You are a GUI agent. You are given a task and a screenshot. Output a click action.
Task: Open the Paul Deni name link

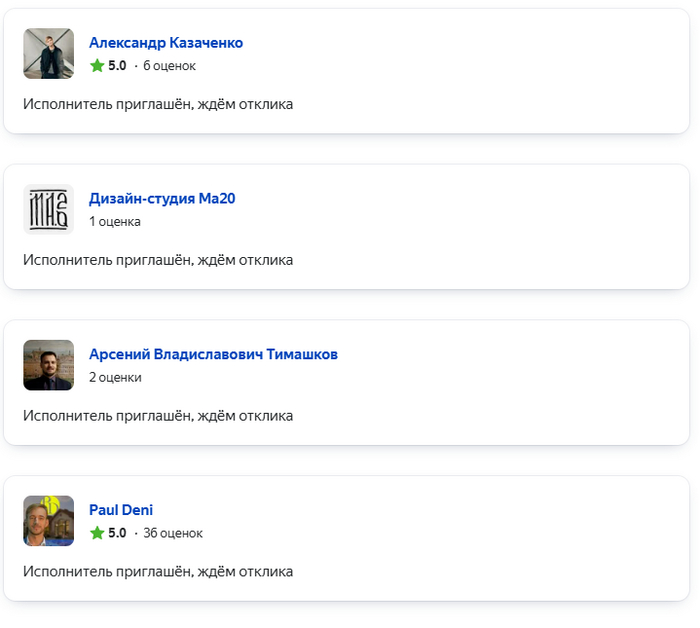[121, 510]
